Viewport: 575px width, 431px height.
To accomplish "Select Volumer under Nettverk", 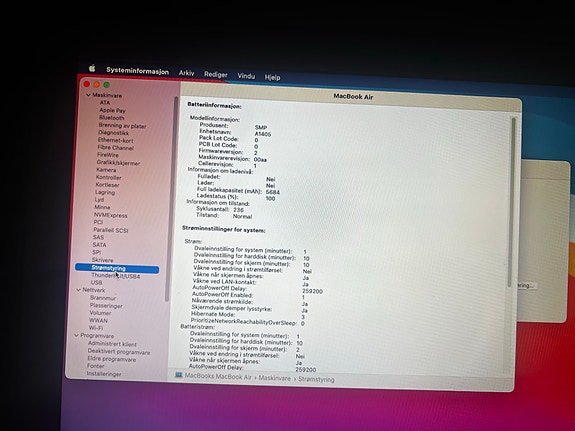I will click(x=100, y=313).
